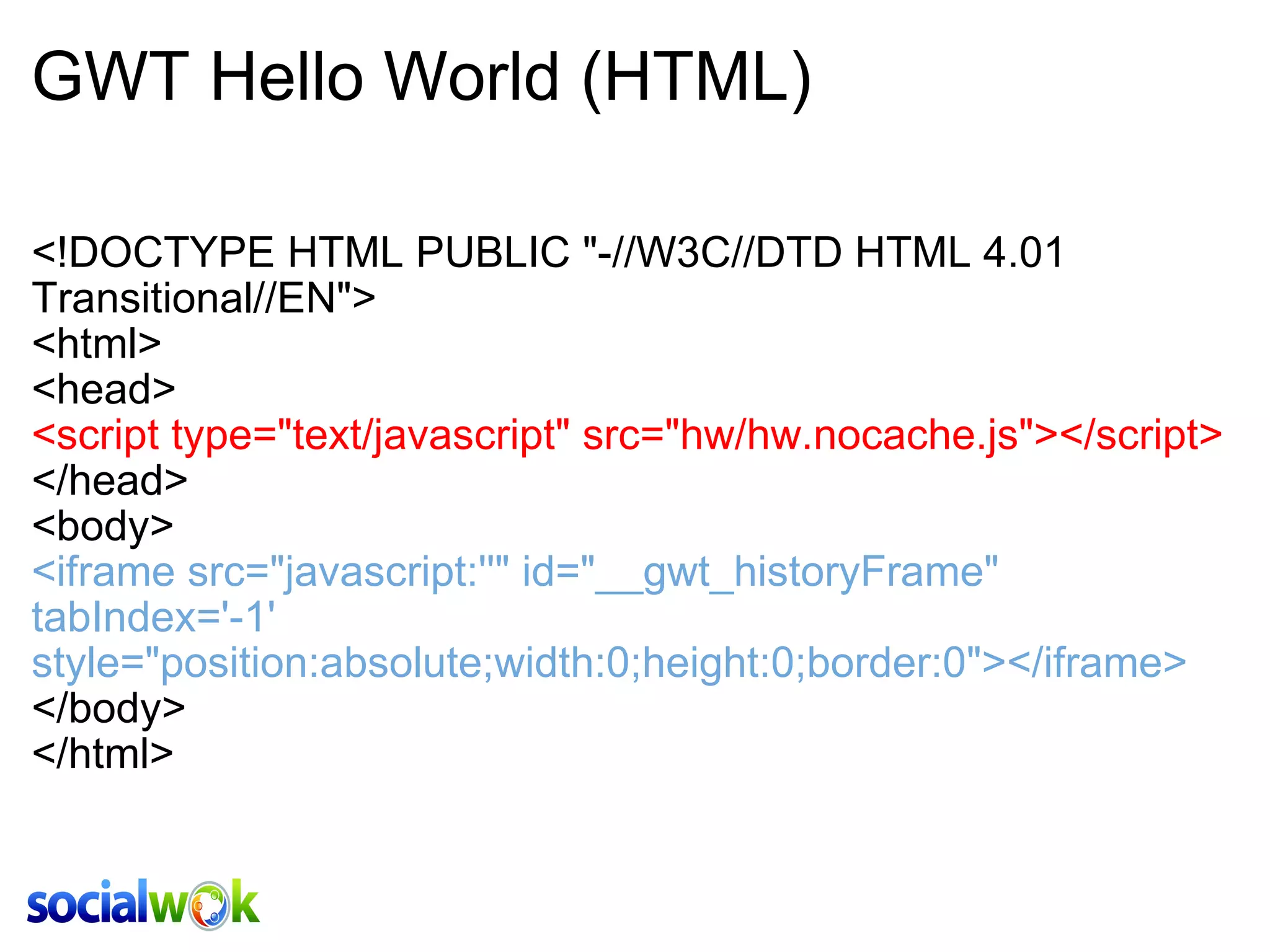Select the opening '<html>' tag line
The height and width of the screenshot is (952, 1270).
tap(97, 343)
